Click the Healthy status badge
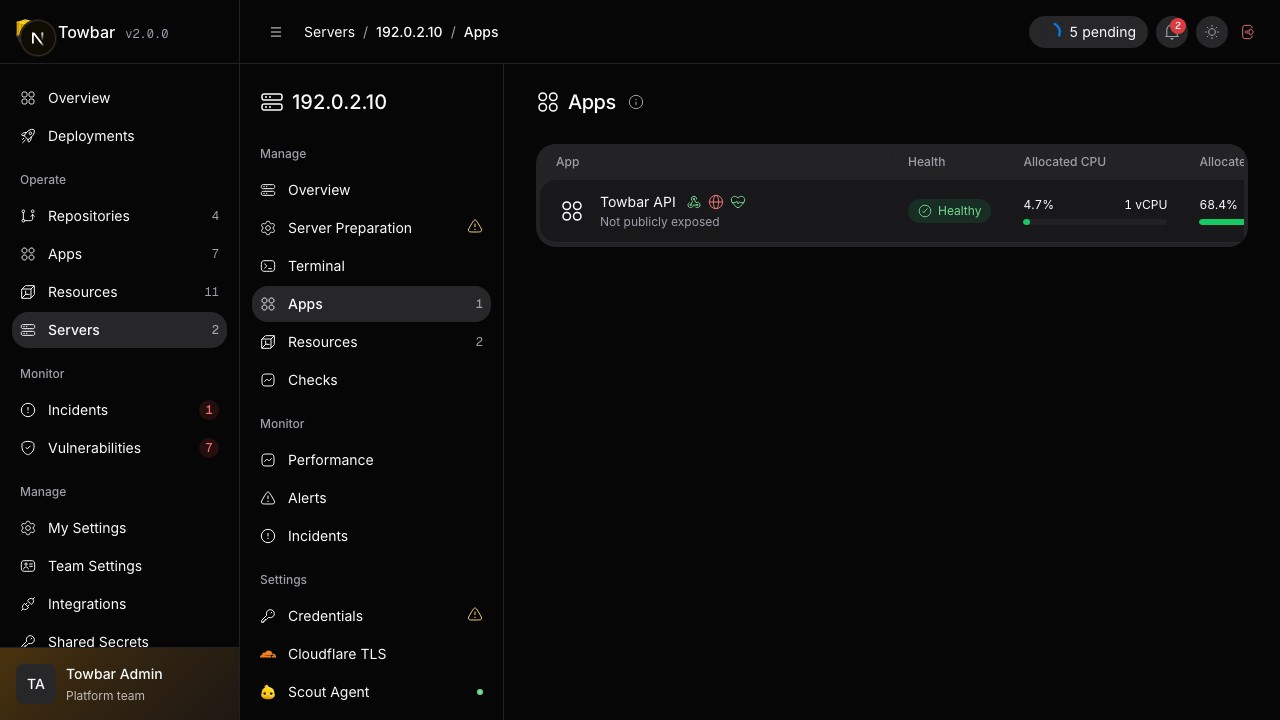This screenshot has height=720, width=1280. tap(949, 211)
